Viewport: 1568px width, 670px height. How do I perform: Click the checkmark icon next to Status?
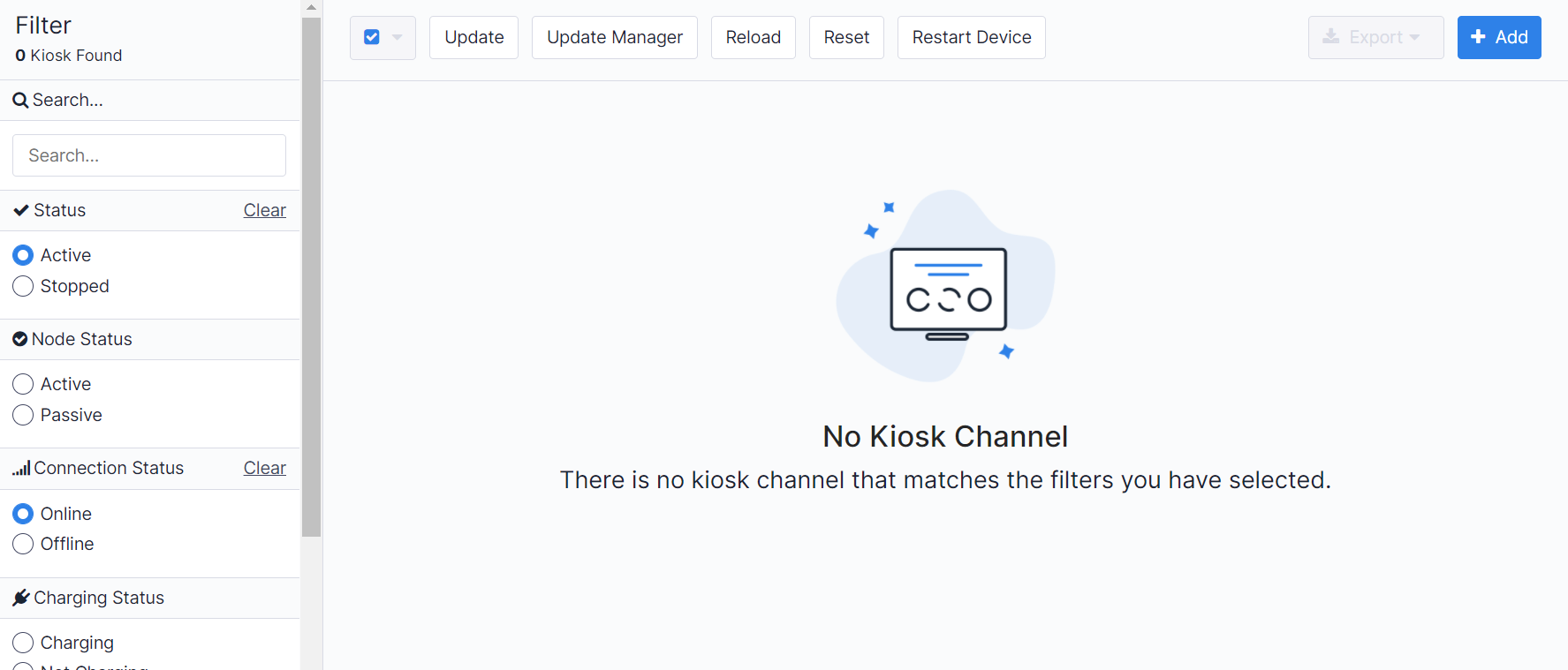tap(21, 210)
